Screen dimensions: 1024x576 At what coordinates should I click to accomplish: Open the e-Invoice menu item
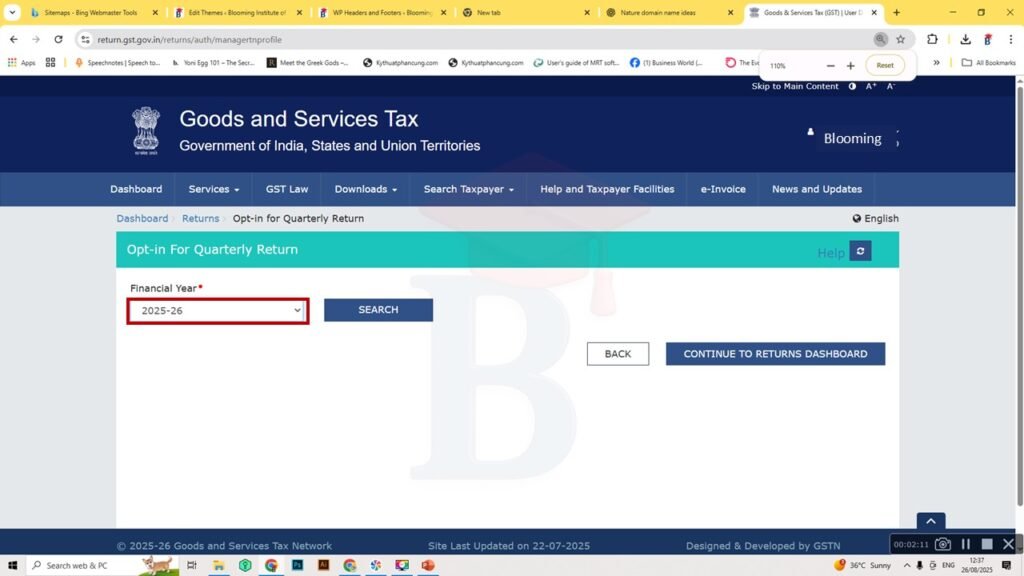(723, 189)
